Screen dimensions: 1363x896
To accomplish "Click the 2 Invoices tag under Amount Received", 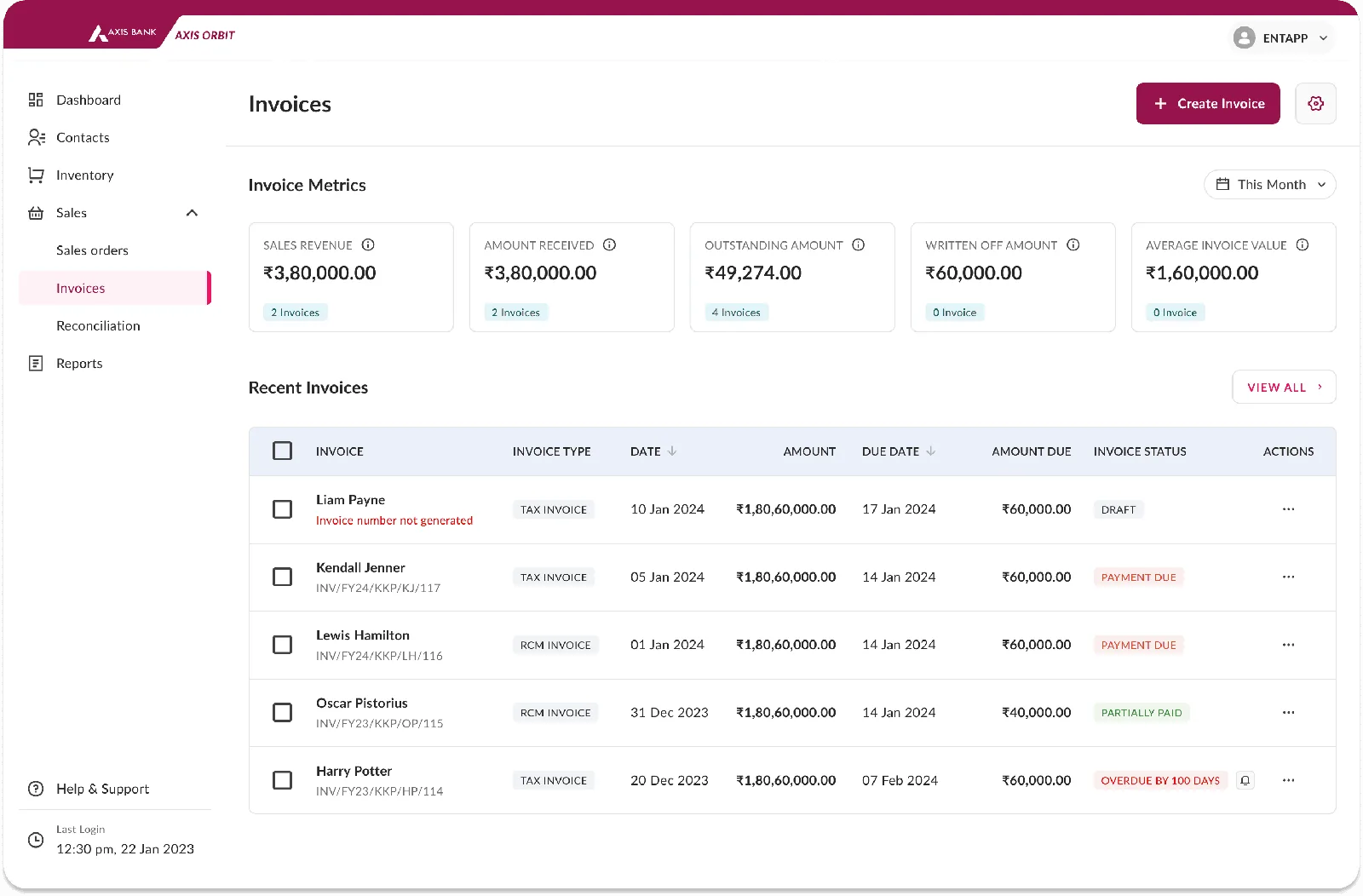I will (515, 313).
